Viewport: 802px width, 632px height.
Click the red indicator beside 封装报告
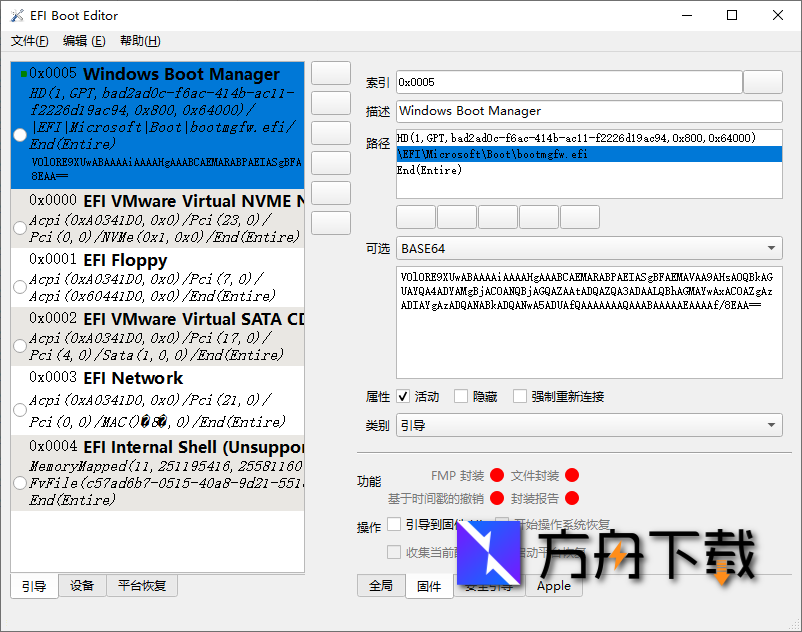tap(572, 498)
